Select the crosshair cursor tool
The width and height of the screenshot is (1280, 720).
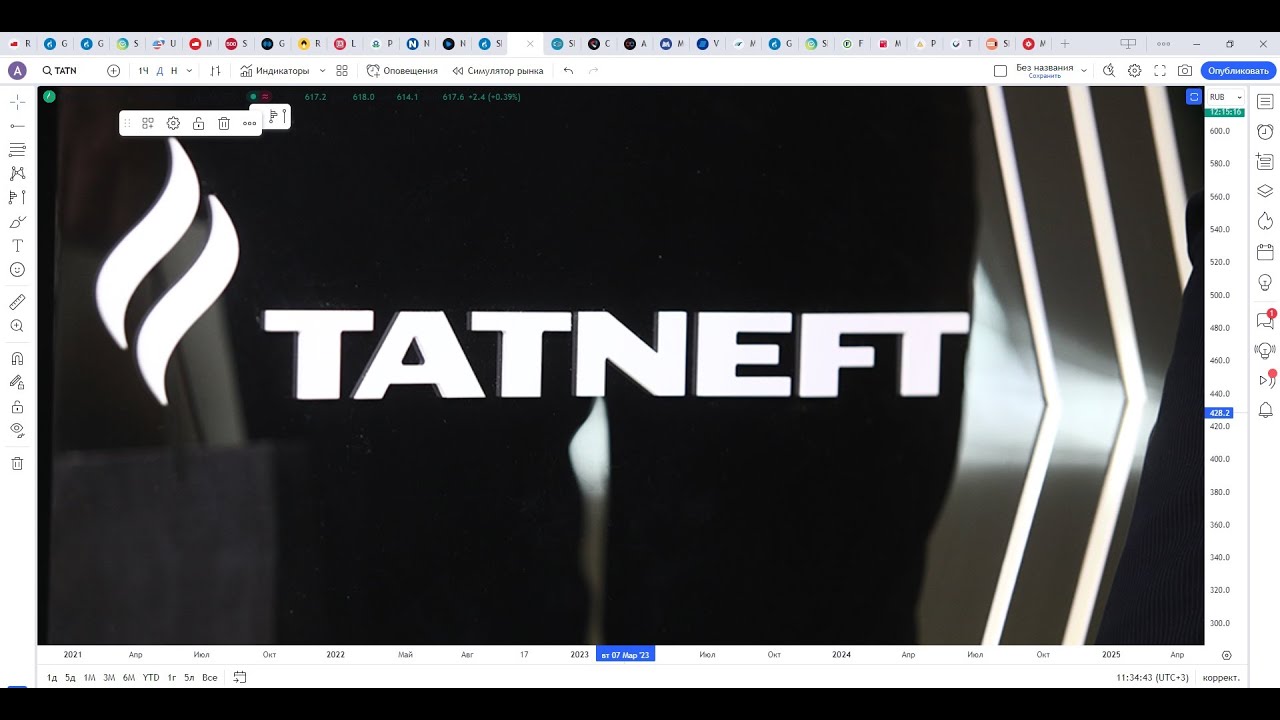17,102
